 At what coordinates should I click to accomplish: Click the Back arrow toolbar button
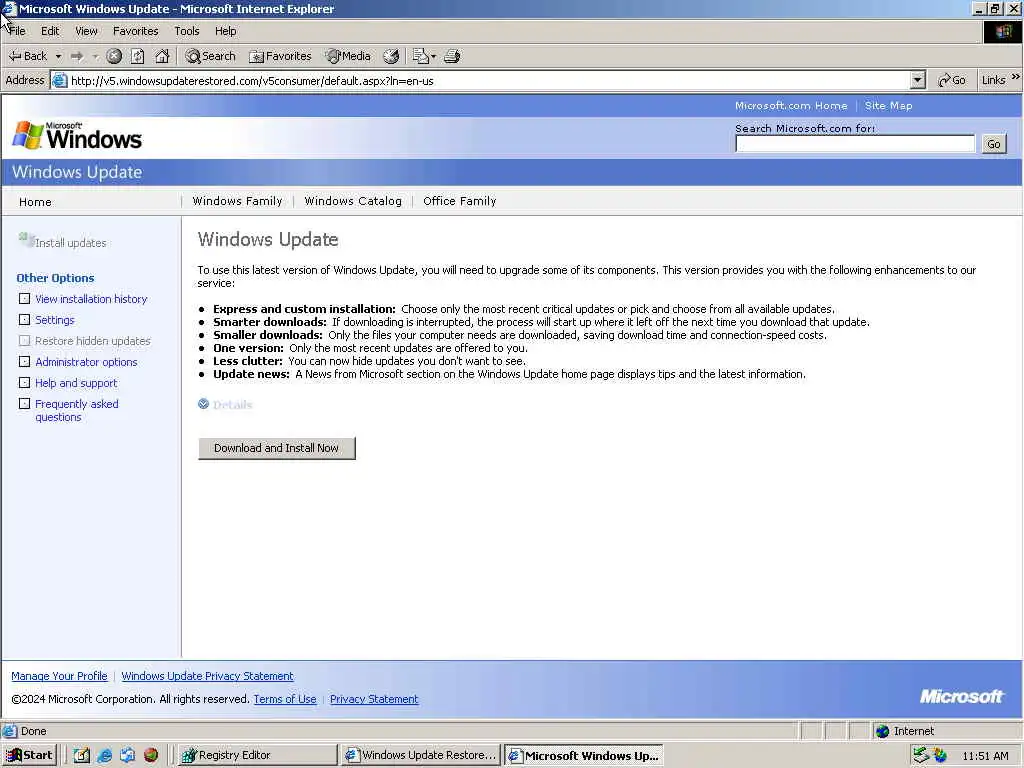coord(27,56)
